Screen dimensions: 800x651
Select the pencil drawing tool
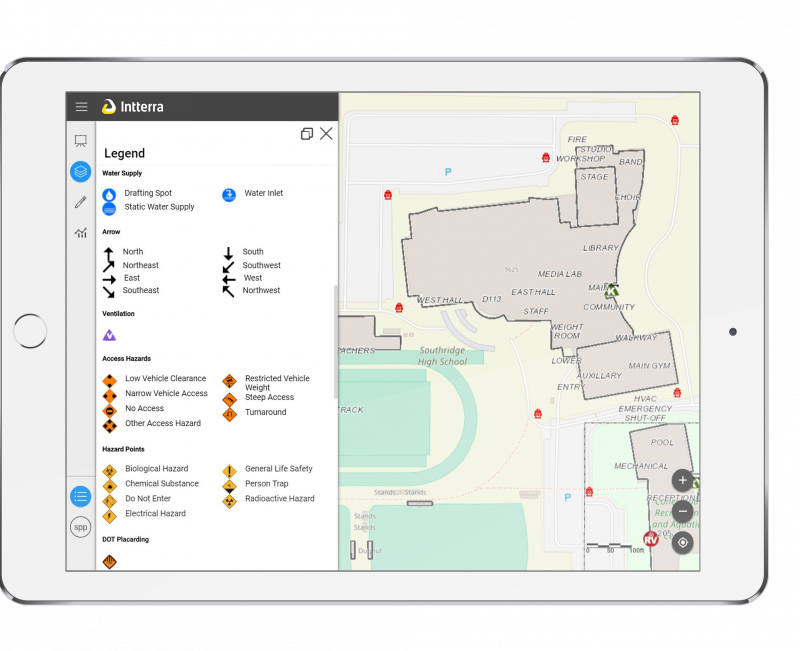pos(81,202)
